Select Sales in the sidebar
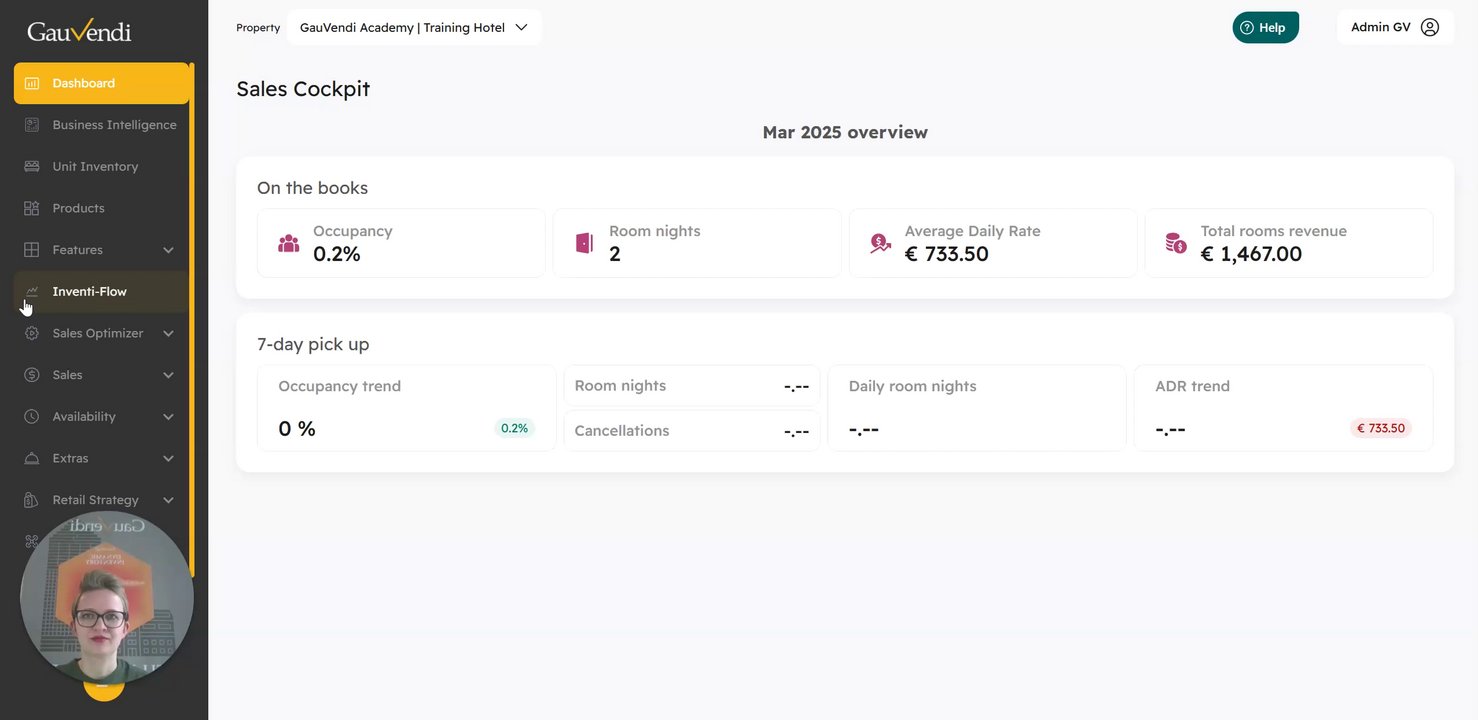The width and height of the screenshot is (1478, 720). click(68, 375)
